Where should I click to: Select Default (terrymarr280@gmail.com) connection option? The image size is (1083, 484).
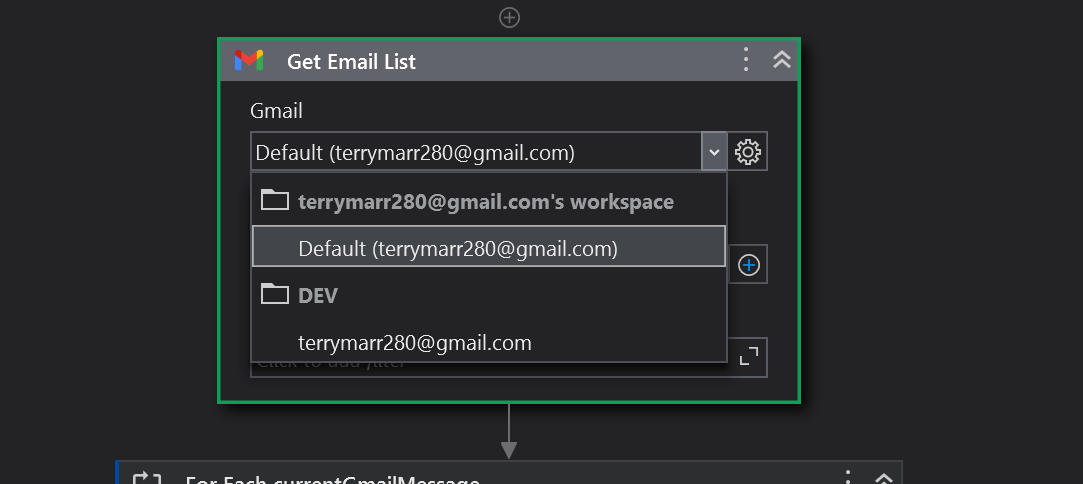coord(489,246)
